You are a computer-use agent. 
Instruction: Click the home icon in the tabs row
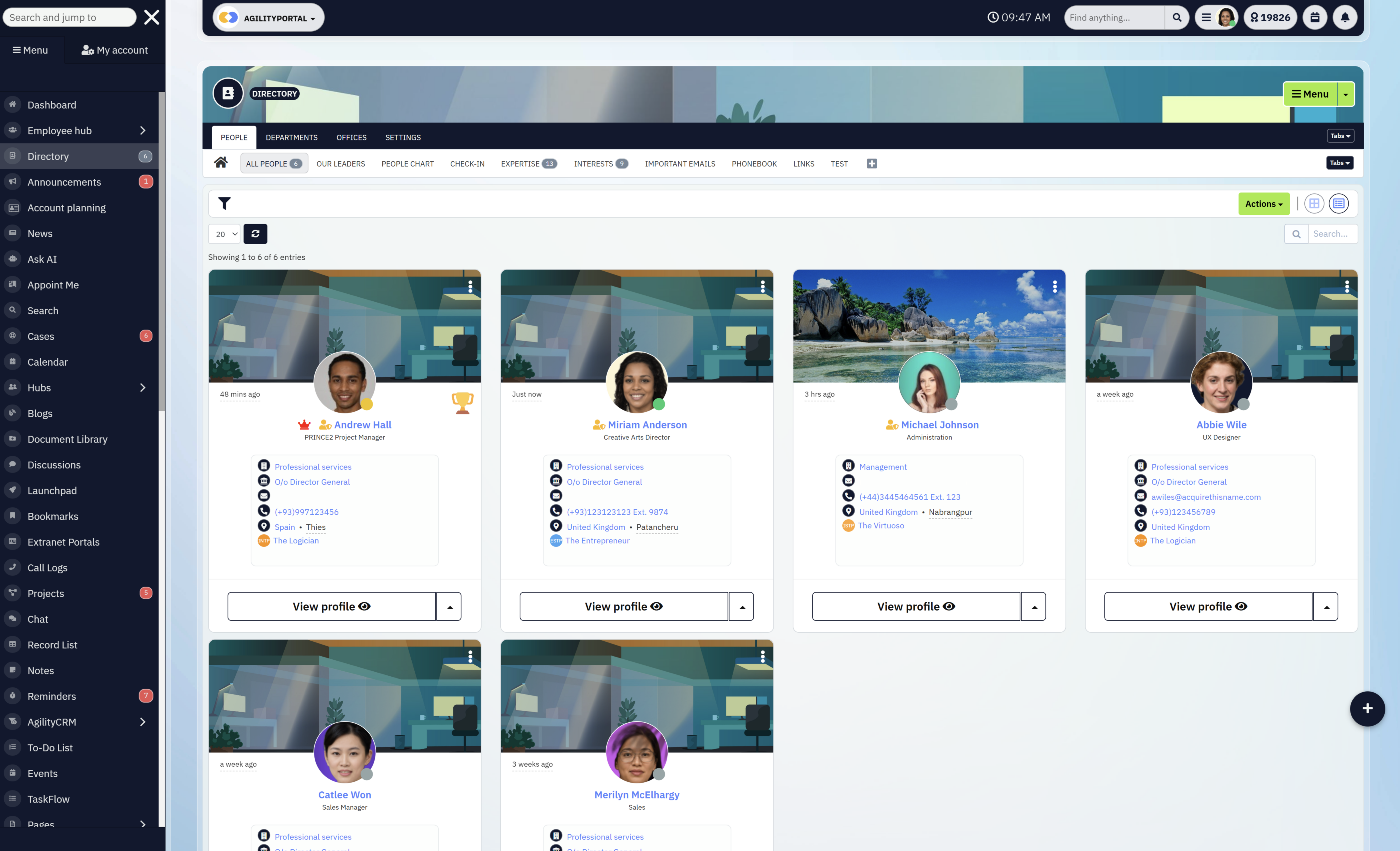221,163
